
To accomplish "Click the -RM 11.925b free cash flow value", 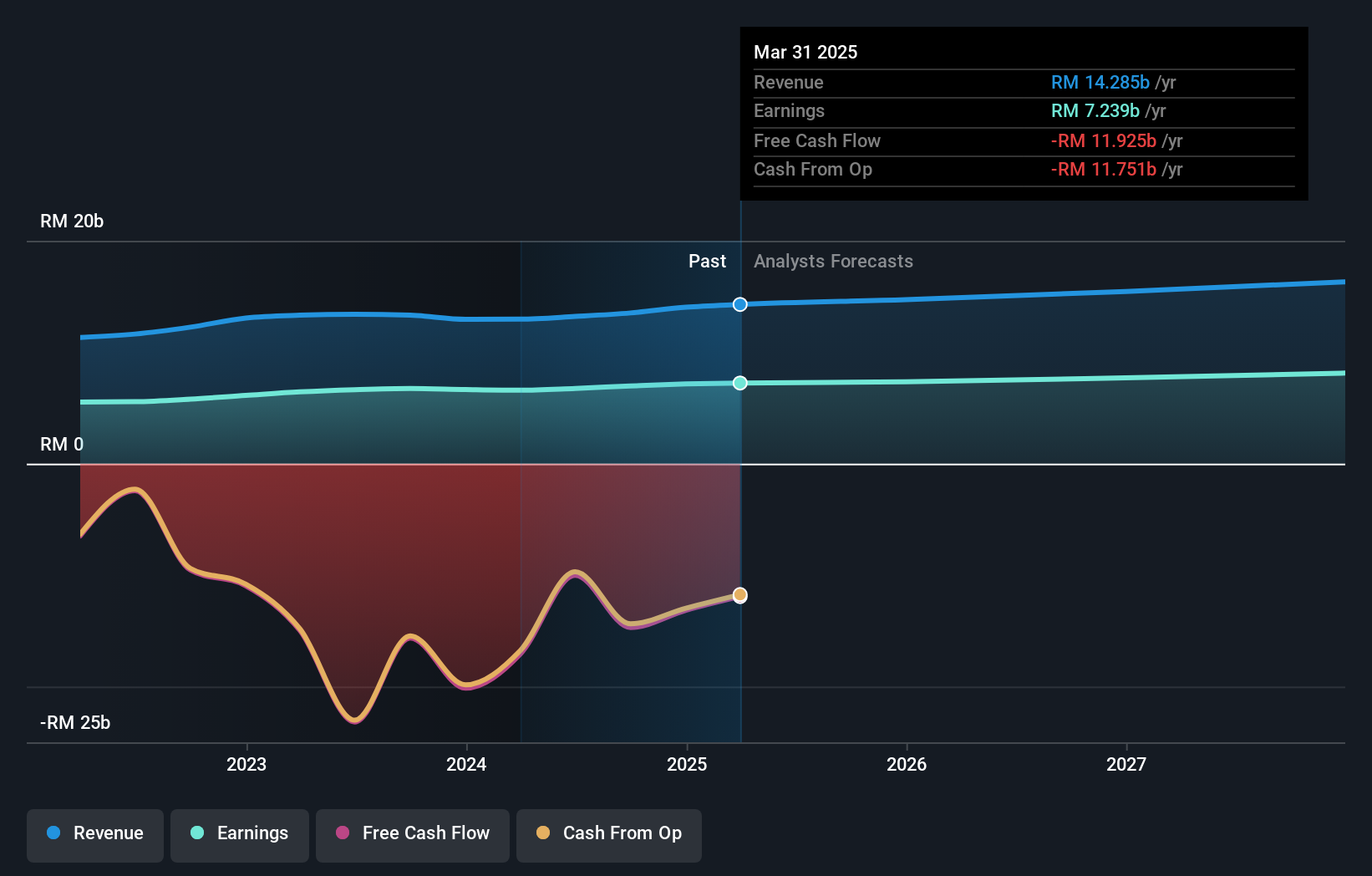I will click(x=1104, y=140).
